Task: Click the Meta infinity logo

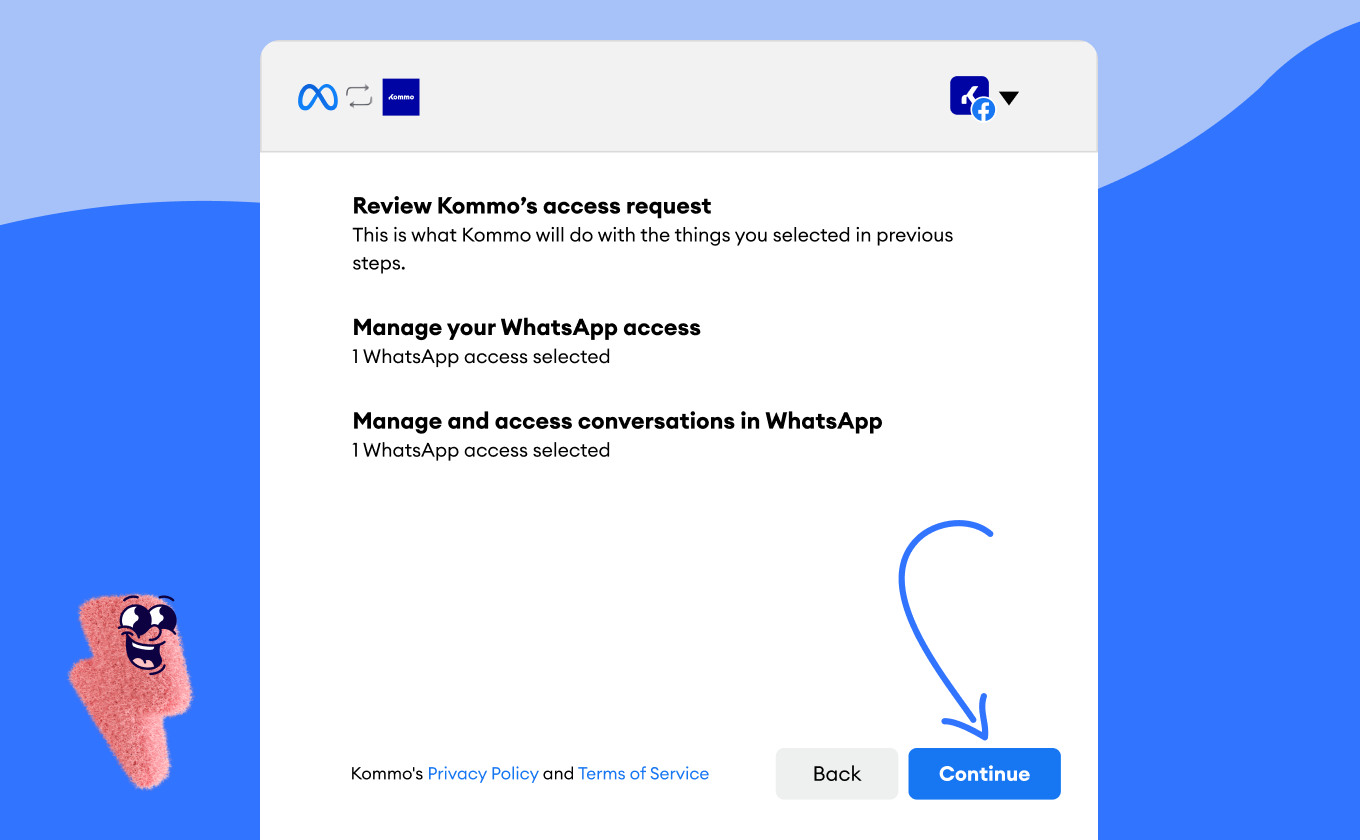Action: 318,97
